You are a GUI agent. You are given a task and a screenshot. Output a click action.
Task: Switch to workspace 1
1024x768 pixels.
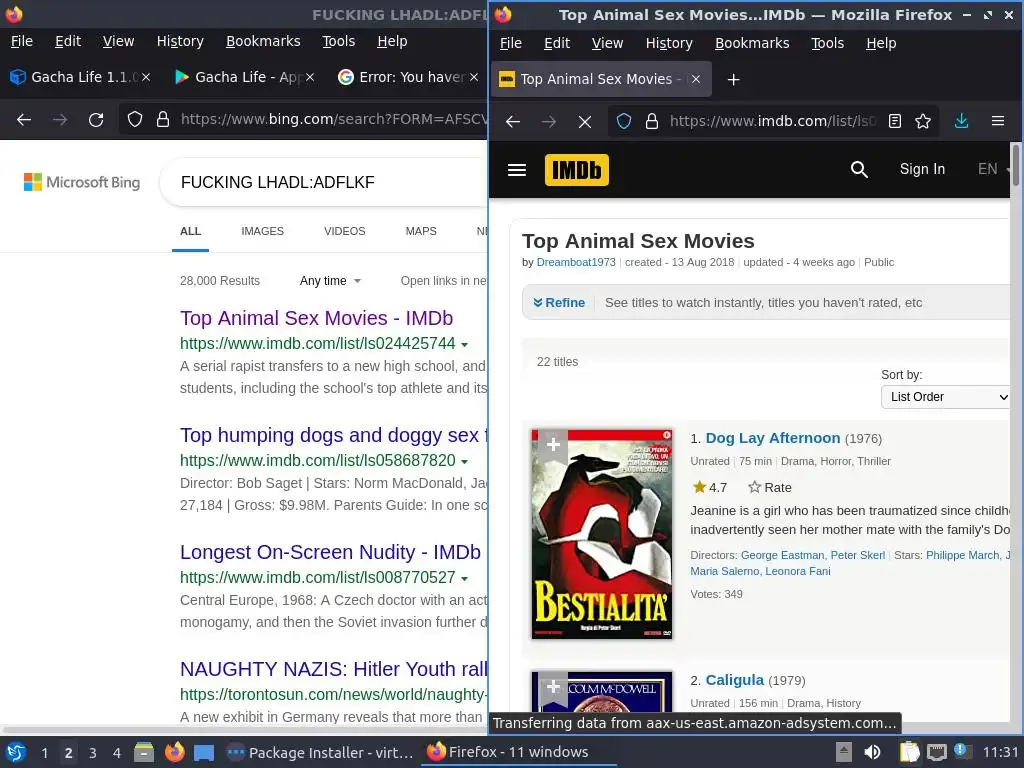click(x=44, y=753)
